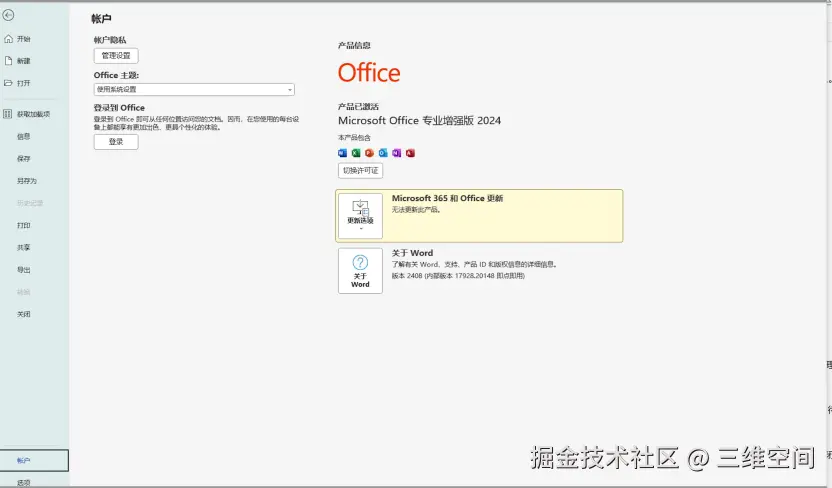The height and width of the screenshot is (488, 832).
Task: Click the new document icon beside 新建
Action: (x=8, y=61)
